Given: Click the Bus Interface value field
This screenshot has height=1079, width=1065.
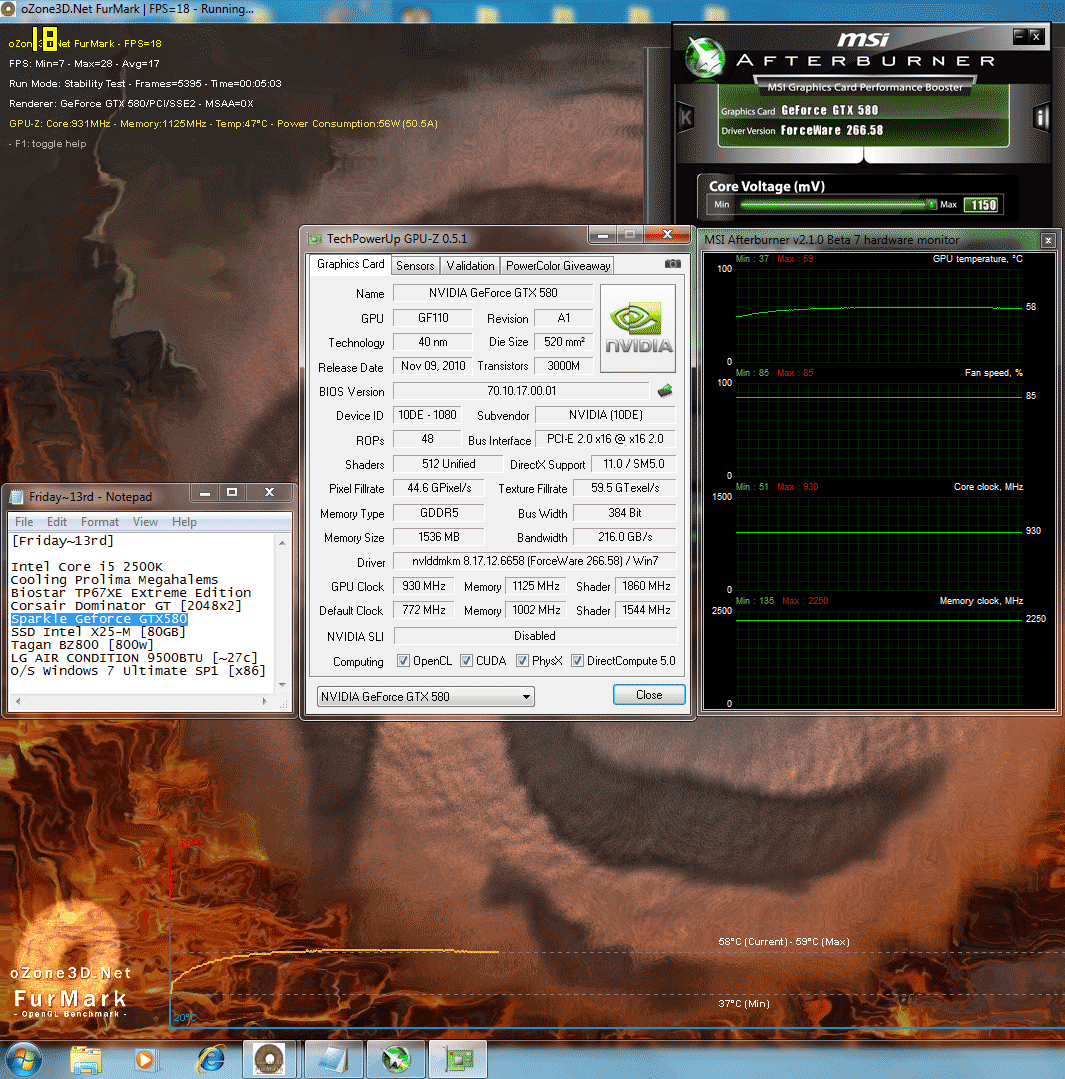Looking at the screenshot, I should pyautogui.click(x=605, y=439).
